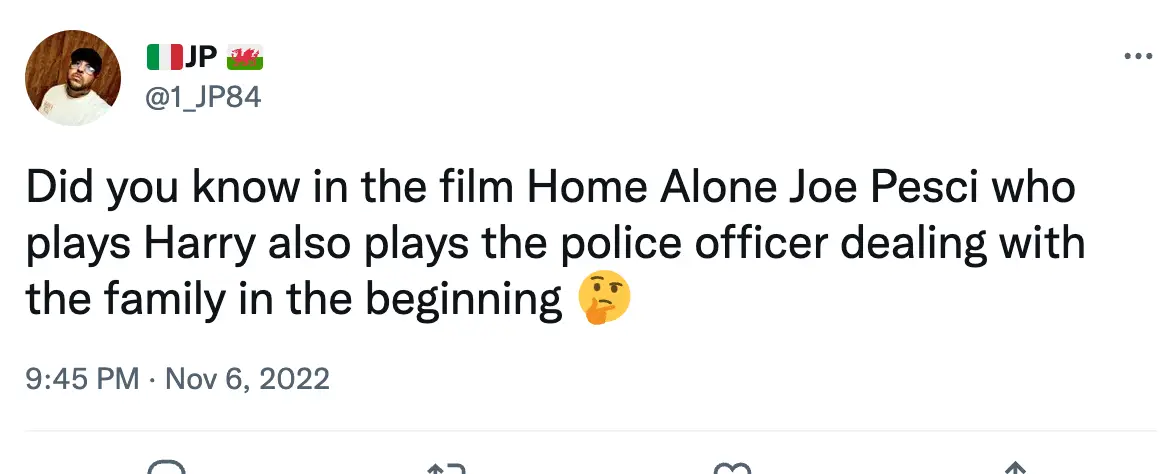Open the 9:45 PM timestamp link
The height and width of the screenshot is (474, 1164).
83,379
